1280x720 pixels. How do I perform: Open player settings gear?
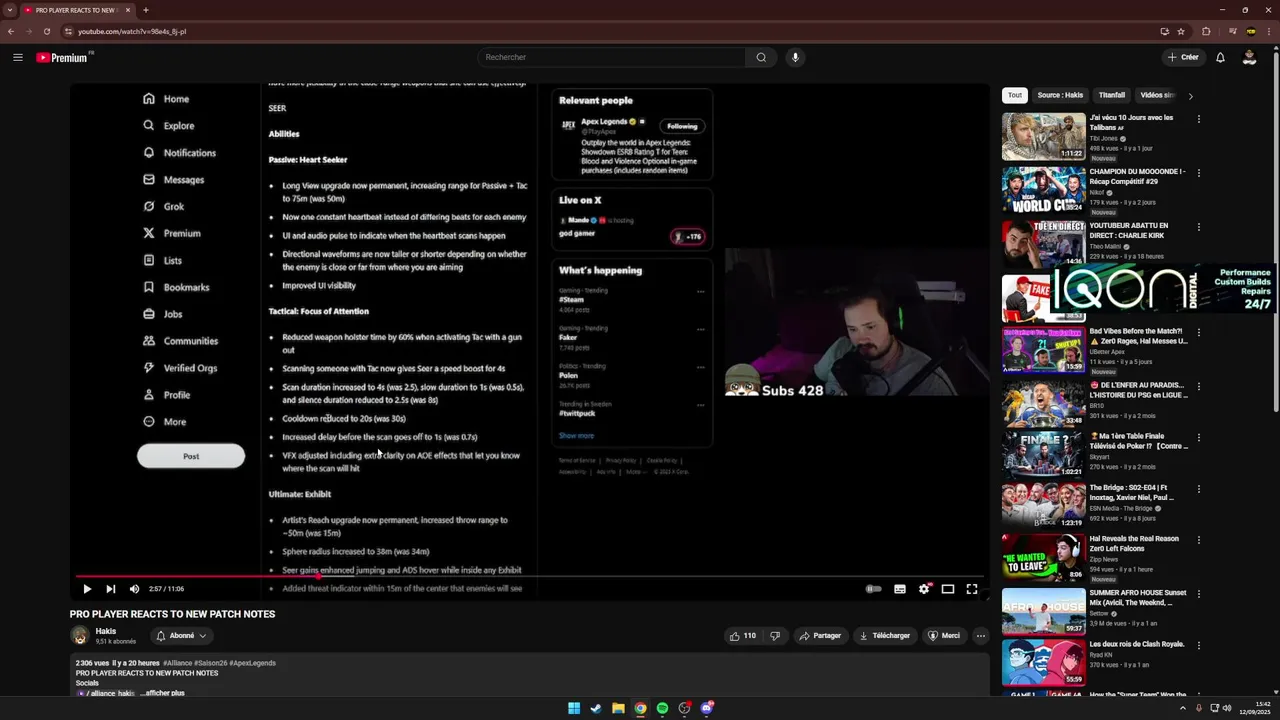tap(924, 589)
